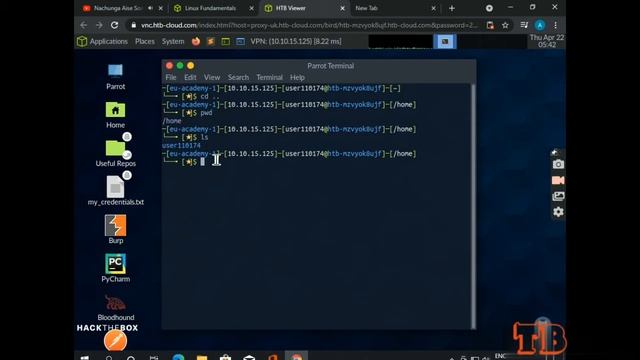Open the System menu in Parrot panel
Viewport: 640px width, 360px height.
(x=173, y=41)
